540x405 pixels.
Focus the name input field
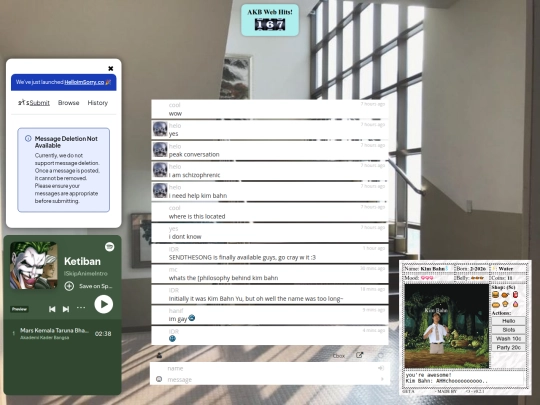click(270, 368)
